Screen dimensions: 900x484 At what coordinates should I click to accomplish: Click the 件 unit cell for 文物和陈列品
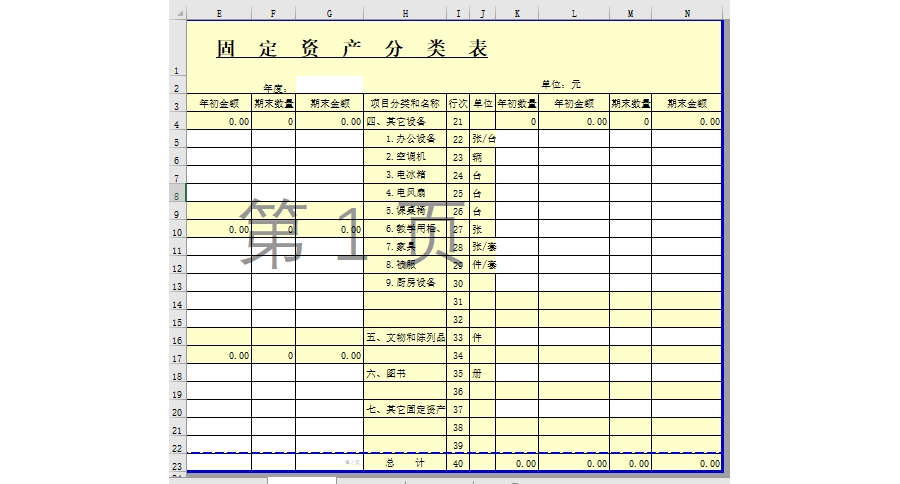483,338
